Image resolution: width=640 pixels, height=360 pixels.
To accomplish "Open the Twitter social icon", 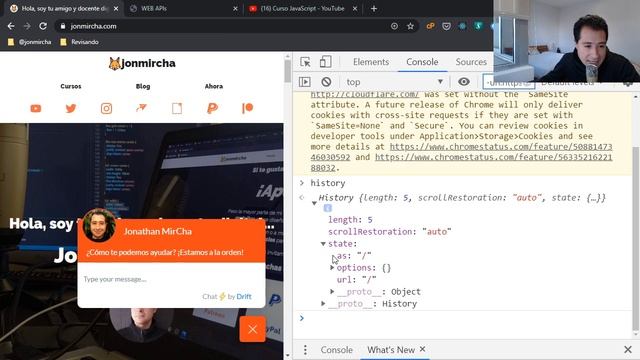I will 71,108.
